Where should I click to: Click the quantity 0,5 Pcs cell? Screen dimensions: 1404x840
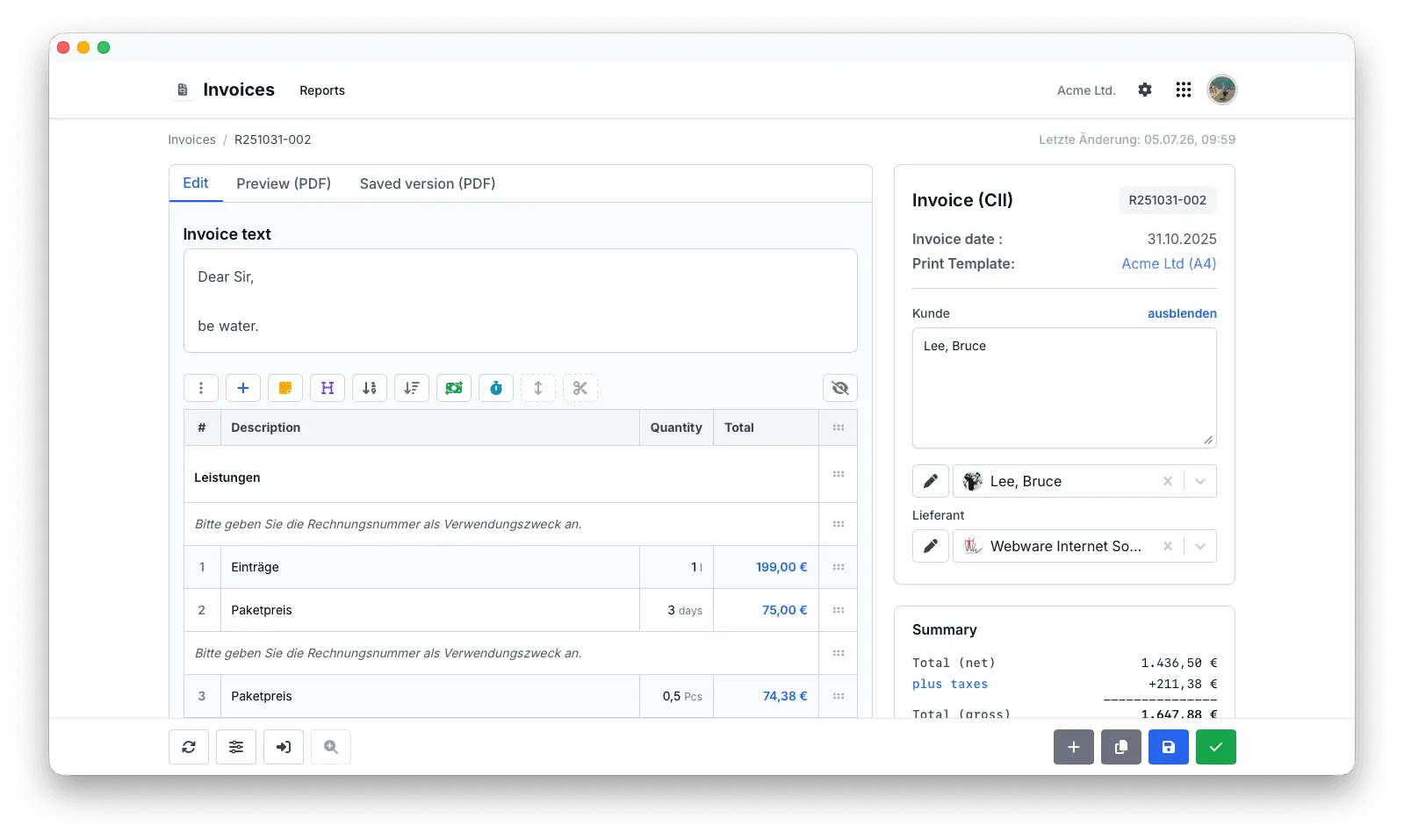tap(677, 696)
